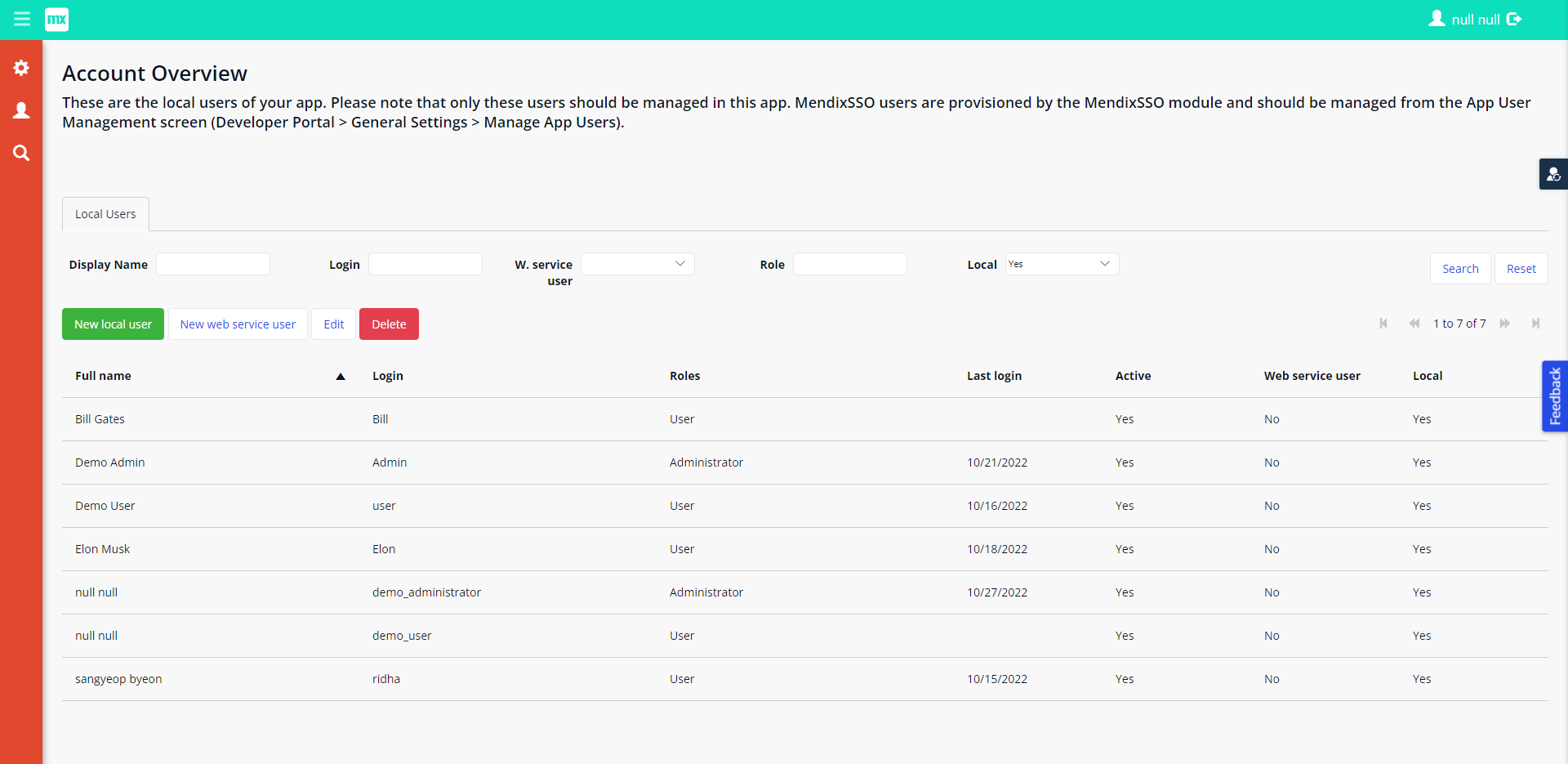The image size is (1568, 764).
Task: Click the Mendix logo
Action: click(56, 19)
